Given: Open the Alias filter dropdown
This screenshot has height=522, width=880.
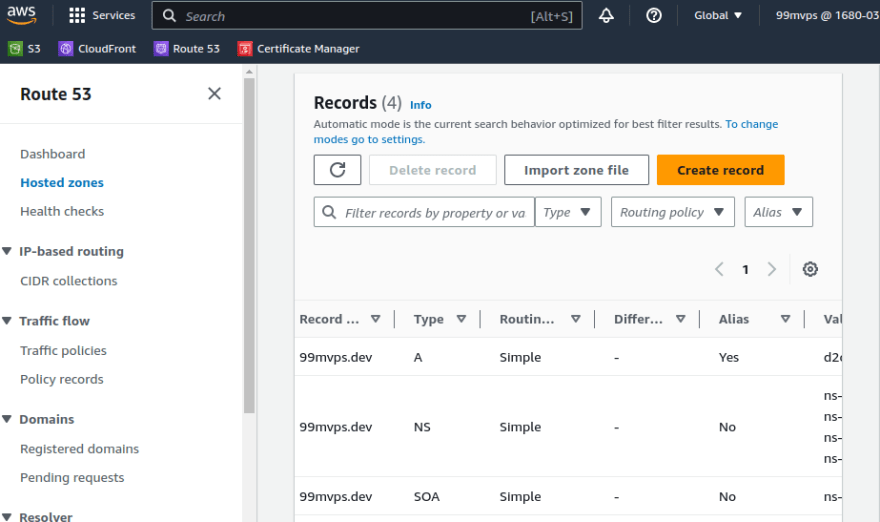Looking at the screenshot, I should (778, 212).
